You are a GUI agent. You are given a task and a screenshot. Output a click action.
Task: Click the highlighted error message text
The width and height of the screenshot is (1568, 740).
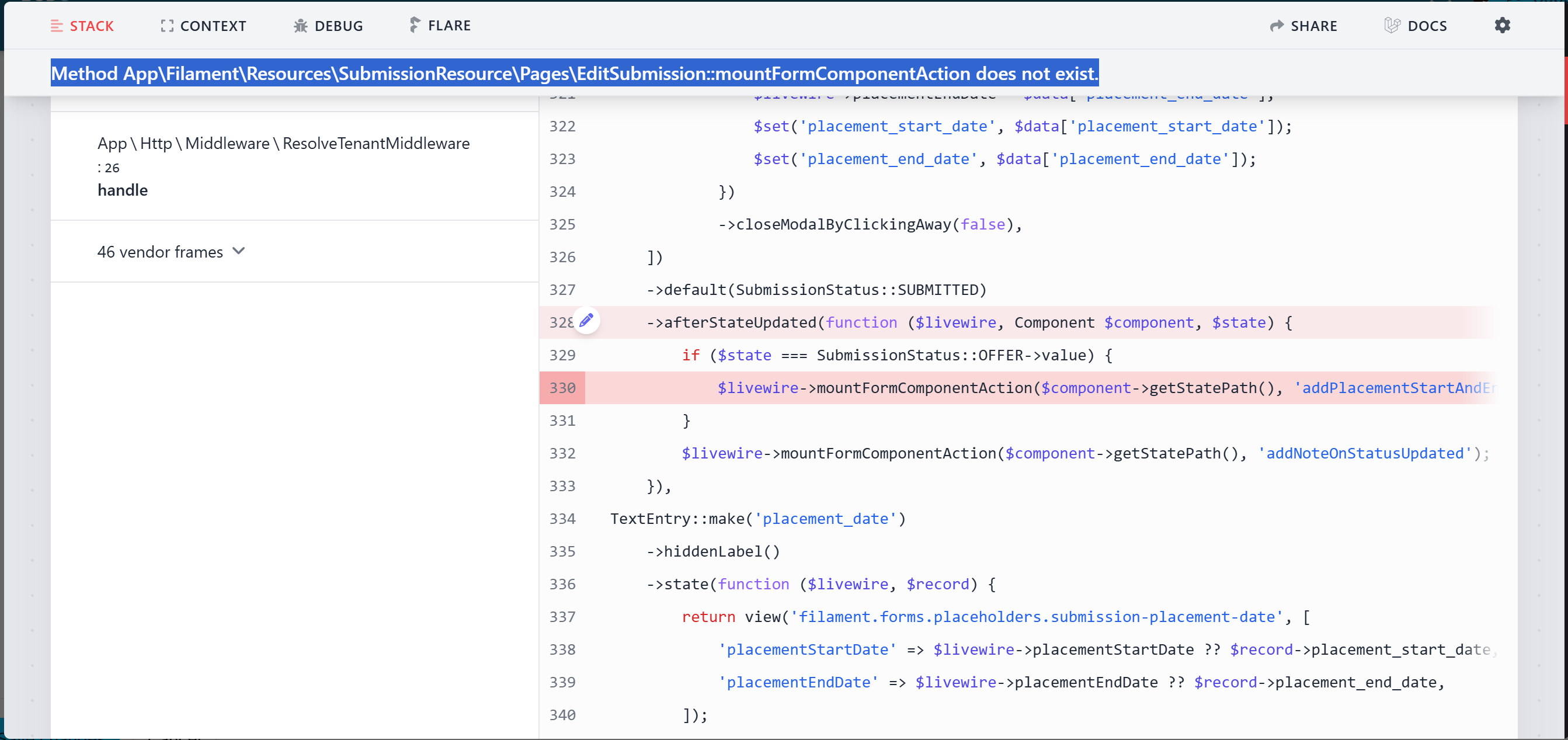pos(574,74)
